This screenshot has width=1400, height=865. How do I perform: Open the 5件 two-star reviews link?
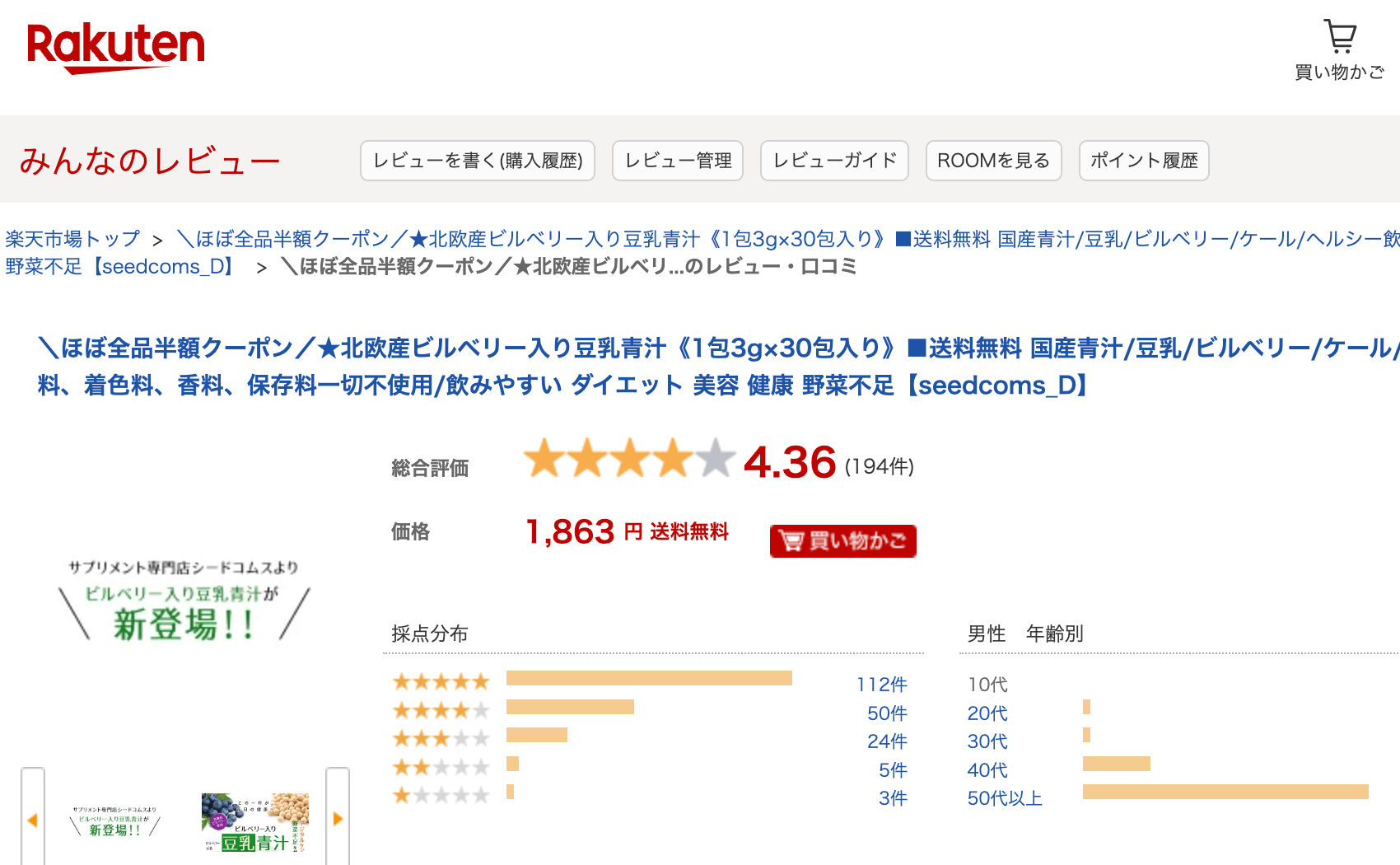[x=893, y=770]
